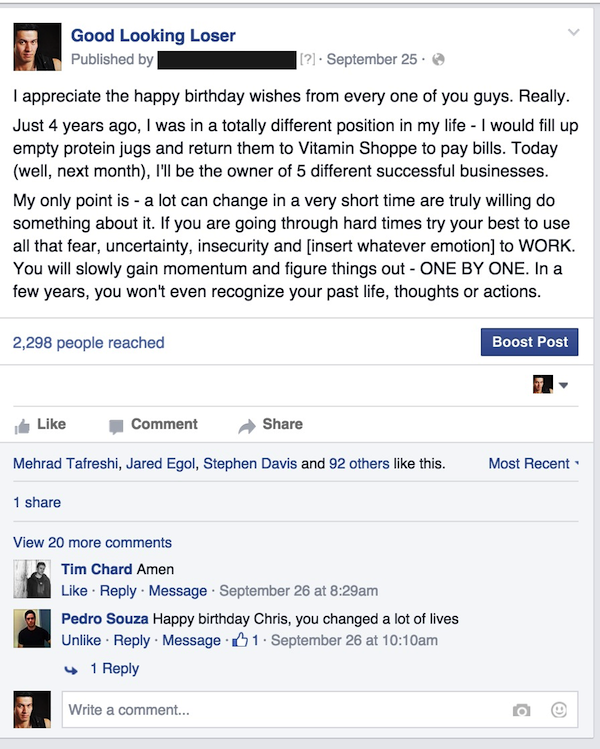Open Good Looking Loser page profile picture
The height and width of the screenshot is (749, 600).
point(37,47)
